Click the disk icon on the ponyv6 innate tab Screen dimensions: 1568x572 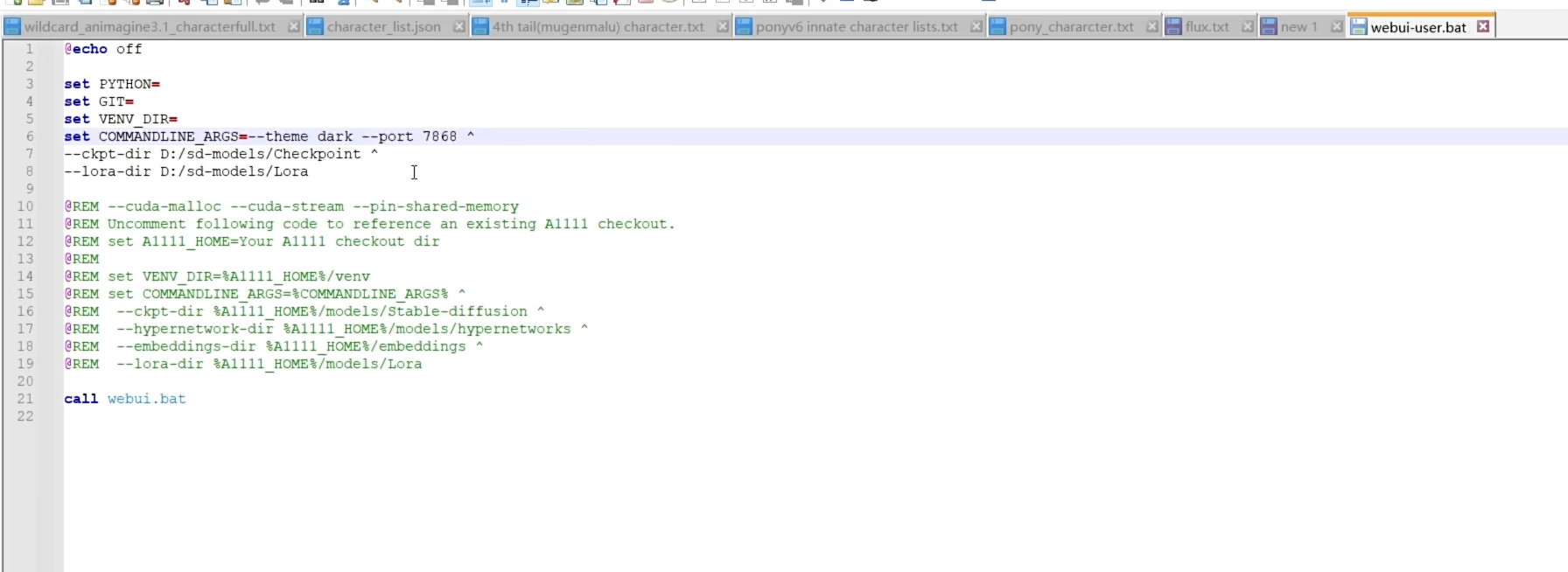click(744, 27)
